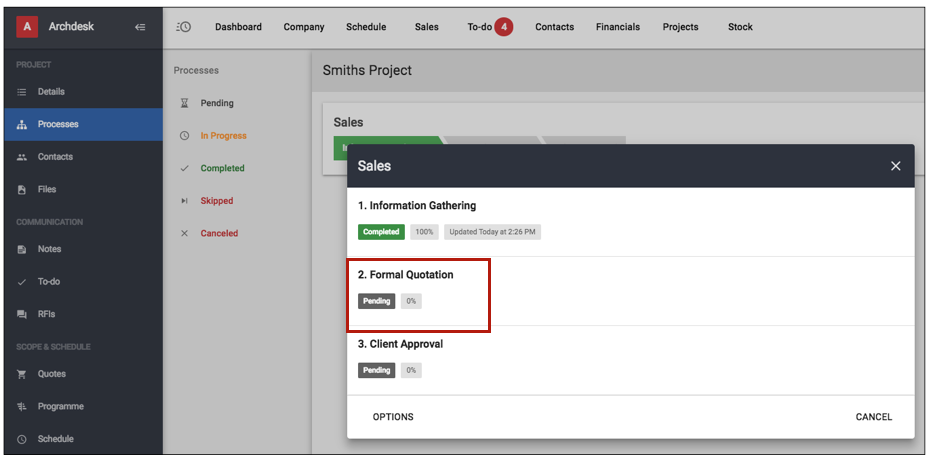Select Processes in project sidebar

pos(83,125)
